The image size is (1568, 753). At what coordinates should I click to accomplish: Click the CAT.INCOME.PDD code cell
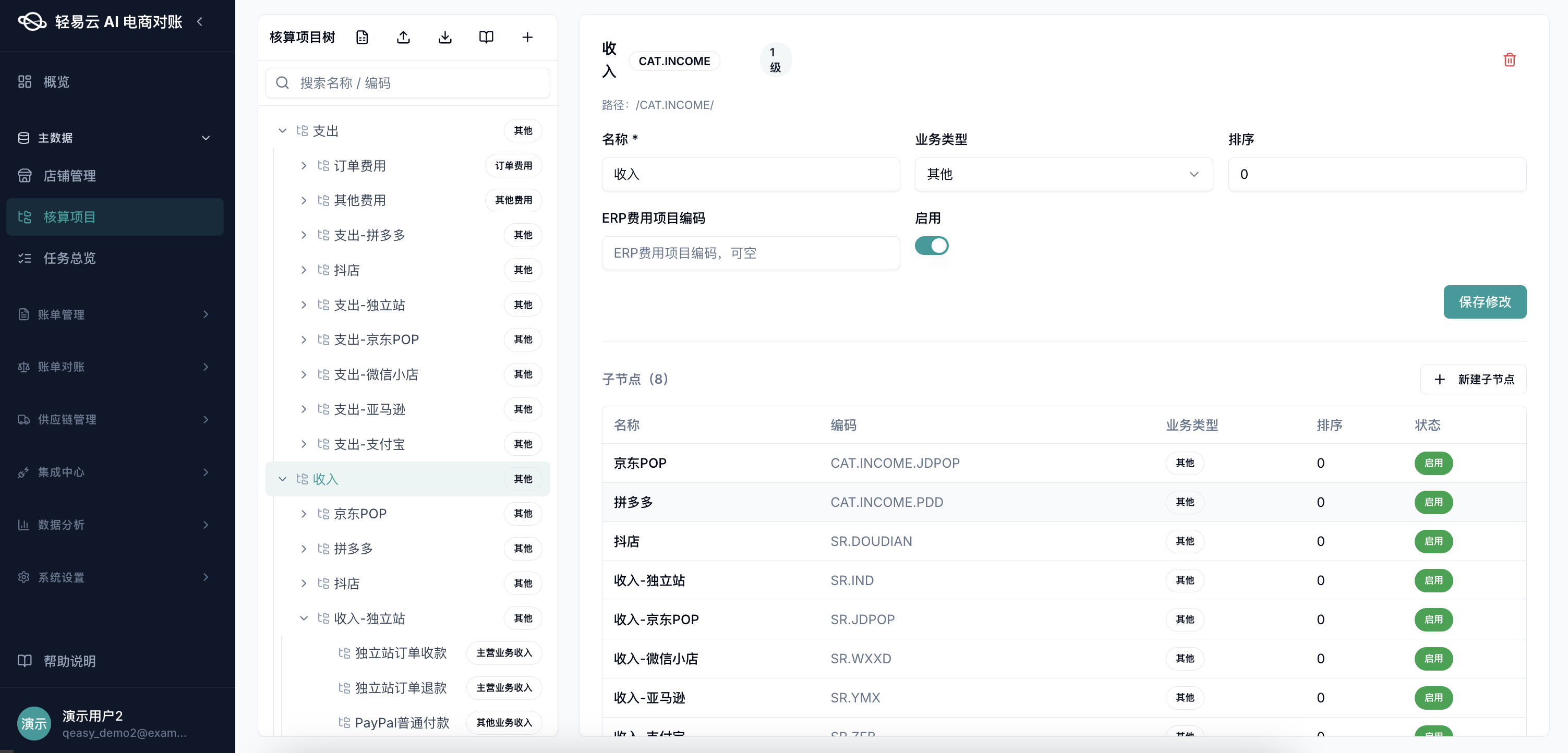[x=887, y=502]
